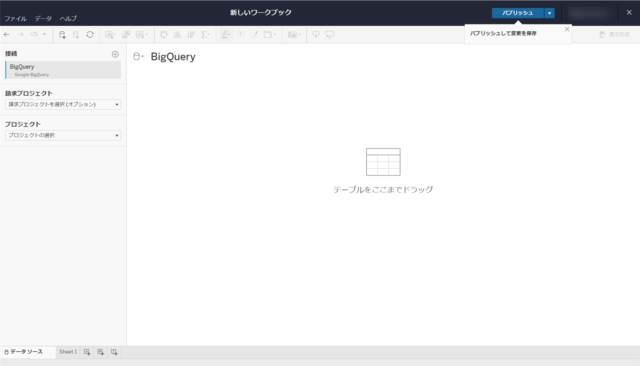Click the Sort descending toolbar icon
This screenshot has height=366, width=640.
(191, 35)
